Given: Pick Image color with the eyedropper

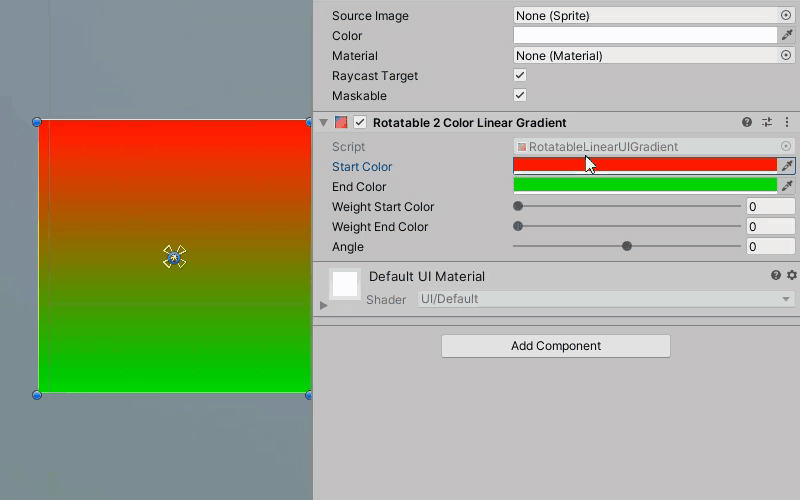Looking at the screenshot, I should pos(787,35).
